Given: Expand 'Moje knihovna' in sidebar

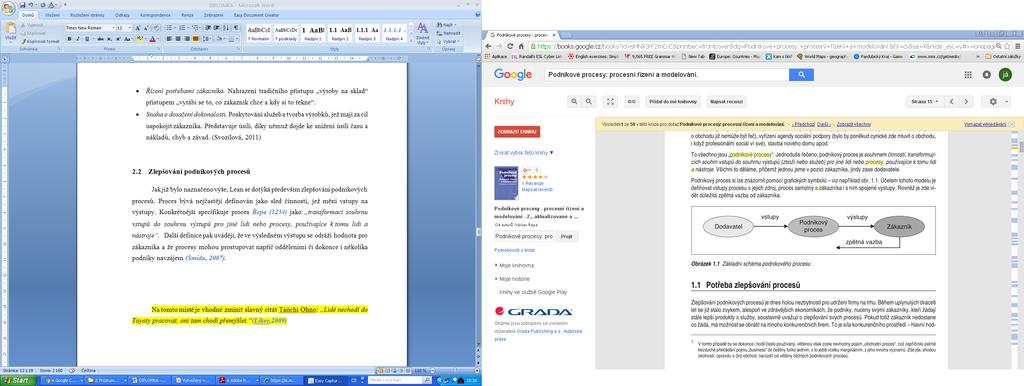Looking at the screenshot, I should [515, 266].
